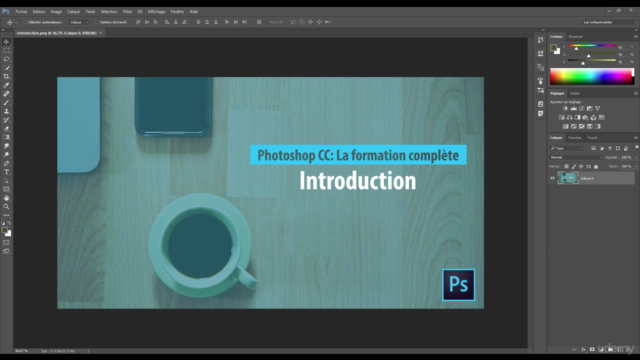The image size is (640, 360).
Task: Open the Edit Toolbar three-dots button
Action: pos(6,215)
